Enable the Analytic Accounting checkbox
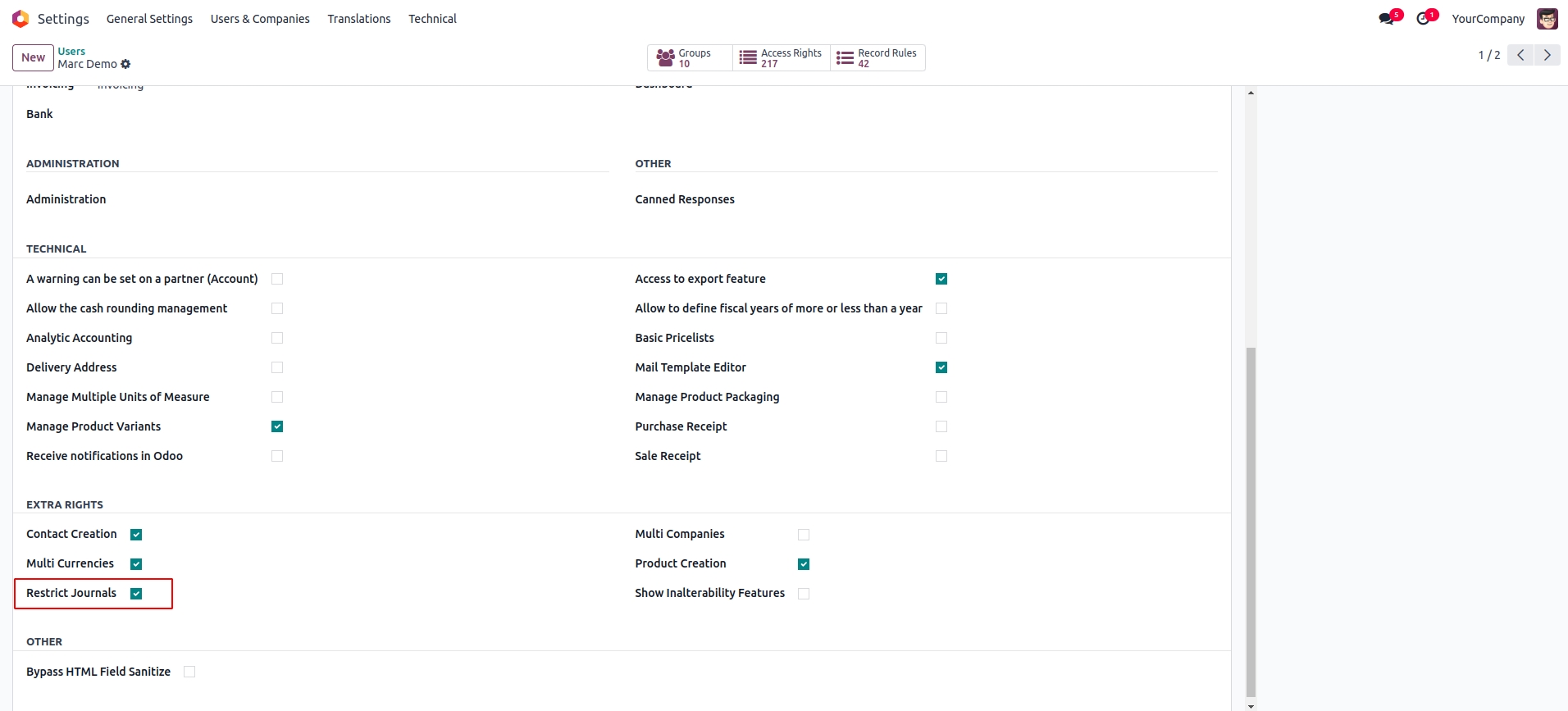Screen dimensions: 1568x711 click(277, 338)
